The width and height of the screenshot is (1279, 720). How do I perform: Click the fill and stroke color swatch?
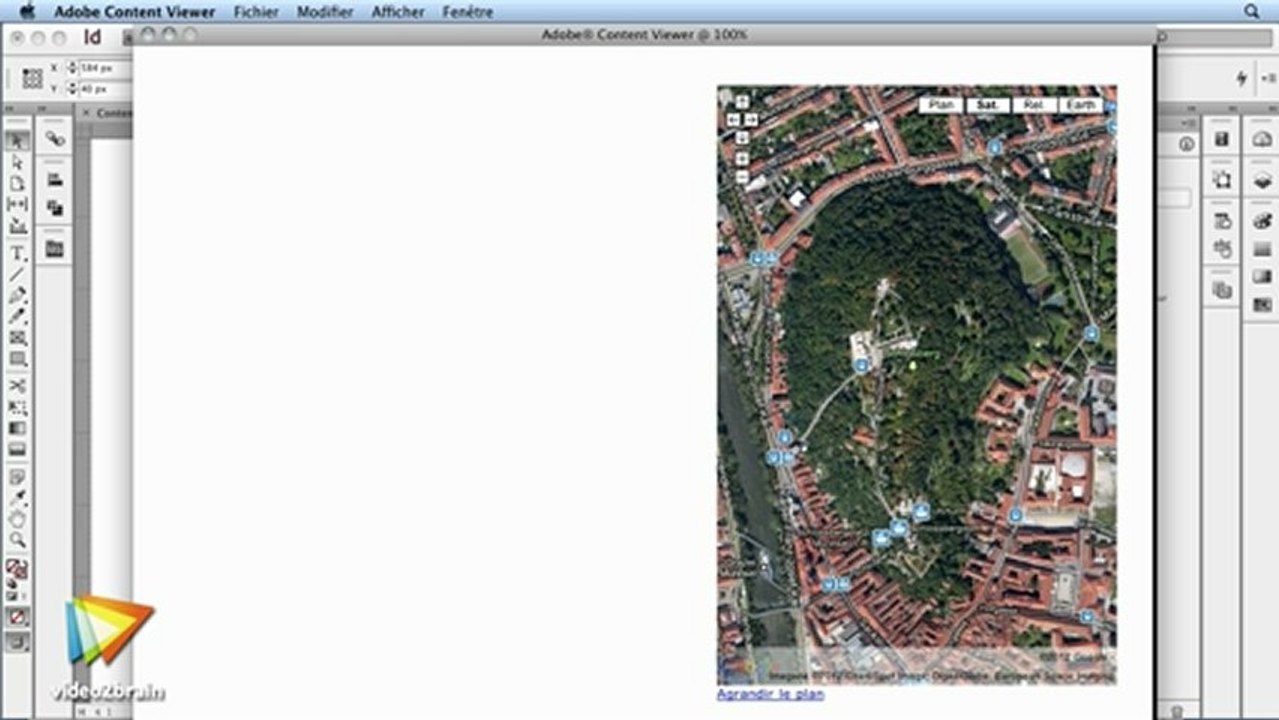(17, 569)
